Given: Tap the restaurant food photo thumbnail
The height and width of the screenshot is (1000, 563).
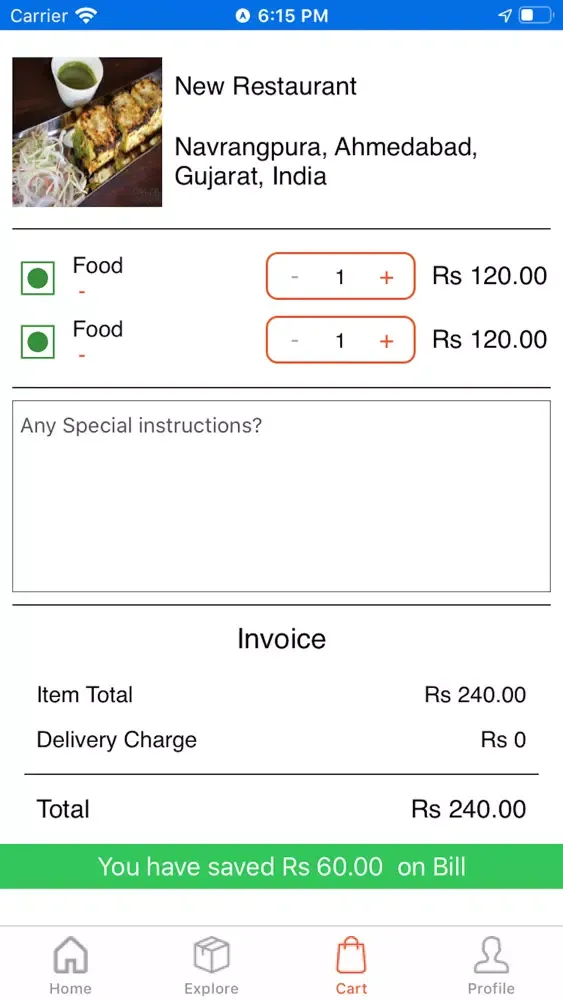Looking at the screenshot, I should [x=87, y=132].
